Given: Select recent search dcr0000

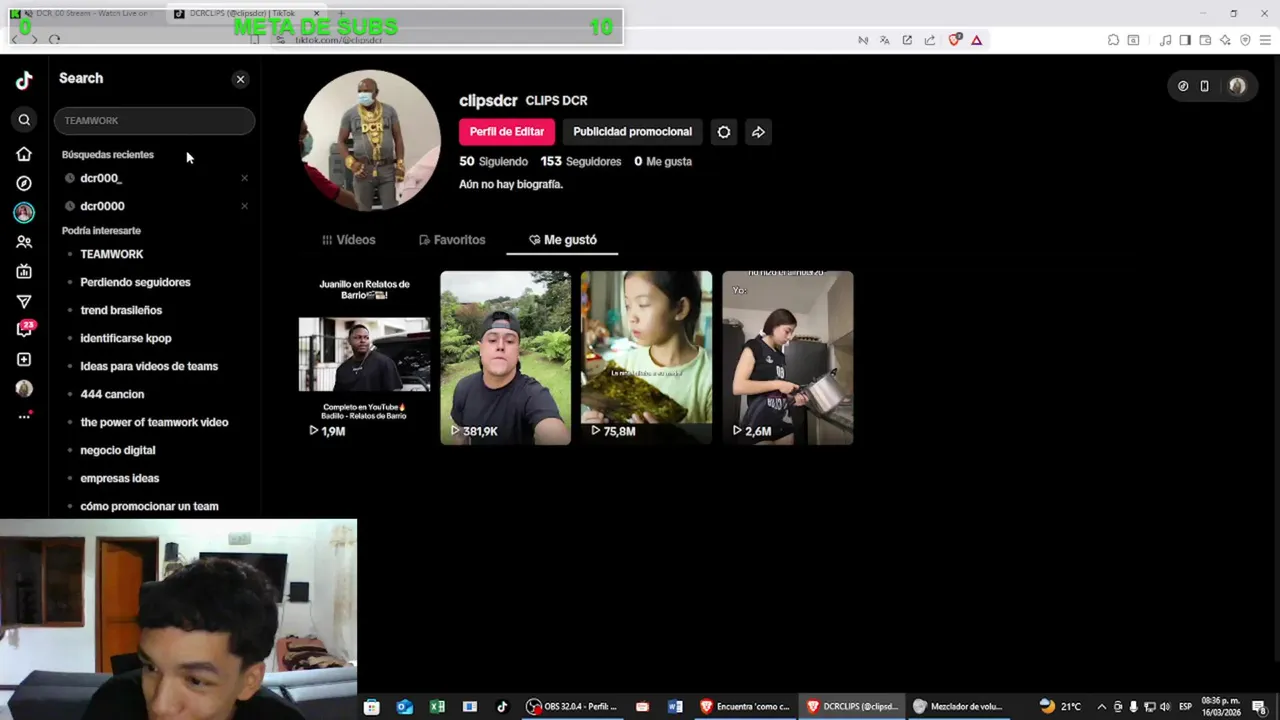Looking at the screenshot, I should [x=102, y=206].
